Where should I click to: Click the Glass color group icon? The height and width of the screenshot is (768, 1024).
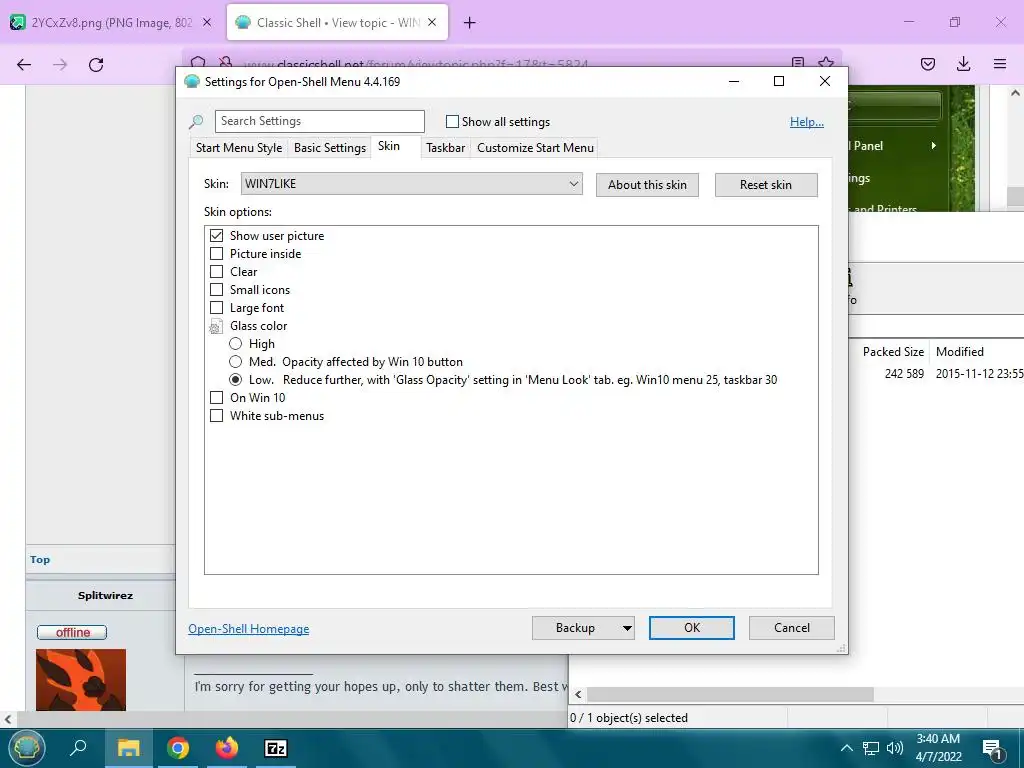(216, 326)
